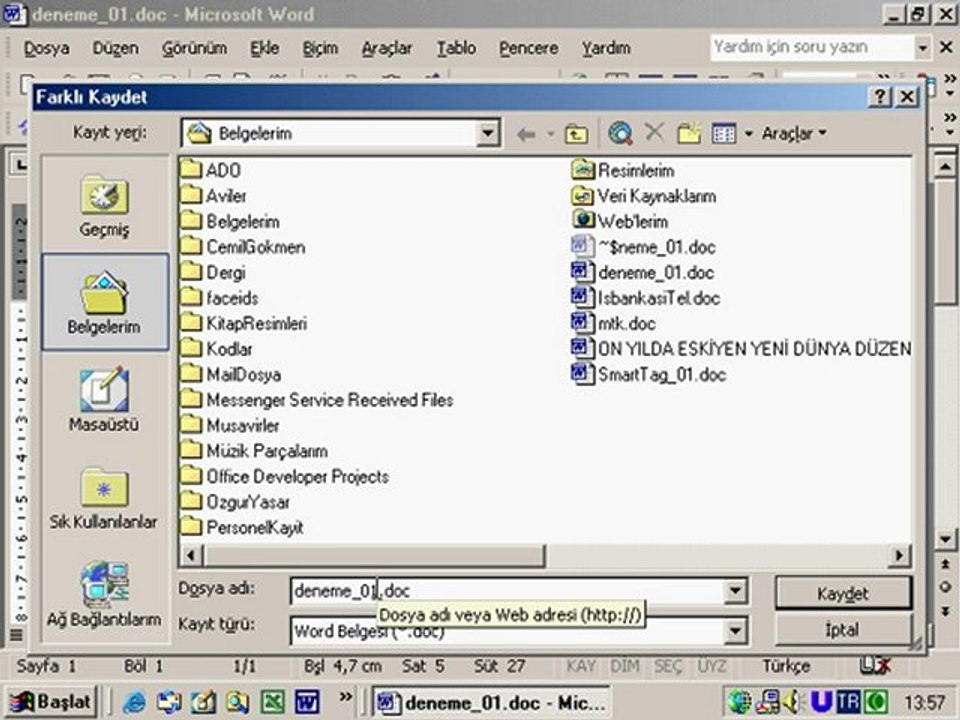Create a new folder

click(689, 133)
